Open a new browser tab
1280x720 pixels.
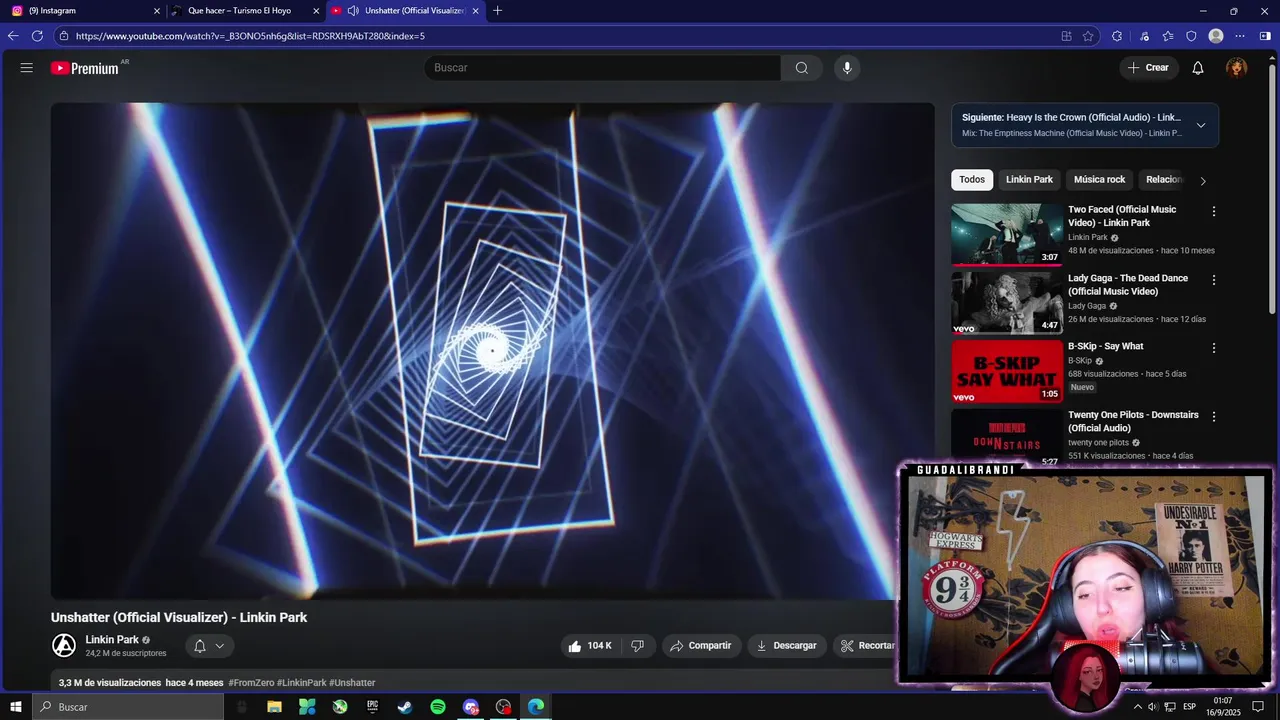tap(498, 11)
